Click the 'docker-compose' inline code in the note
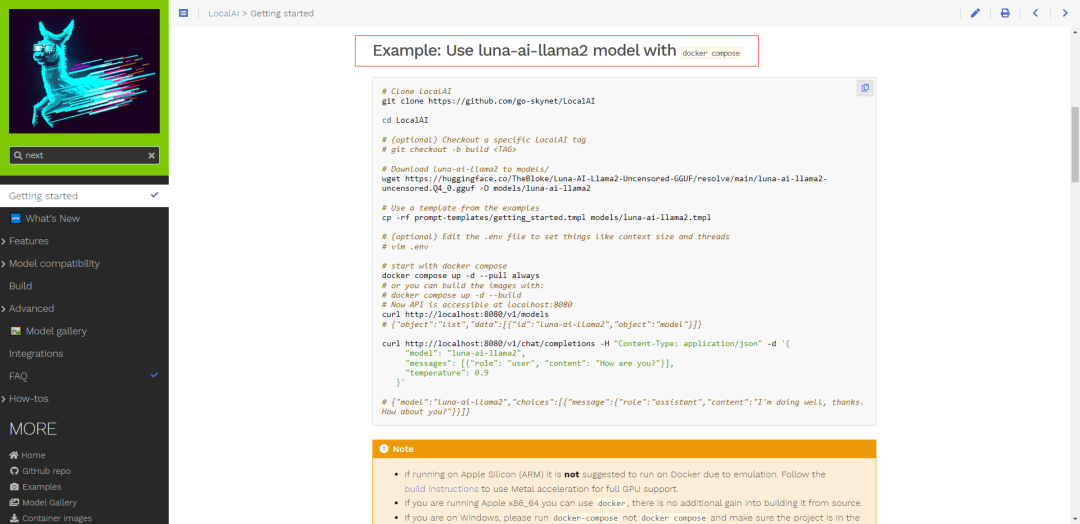Image resolution: width=1080 pixels, height=524 pixels. tap(586, 518)
